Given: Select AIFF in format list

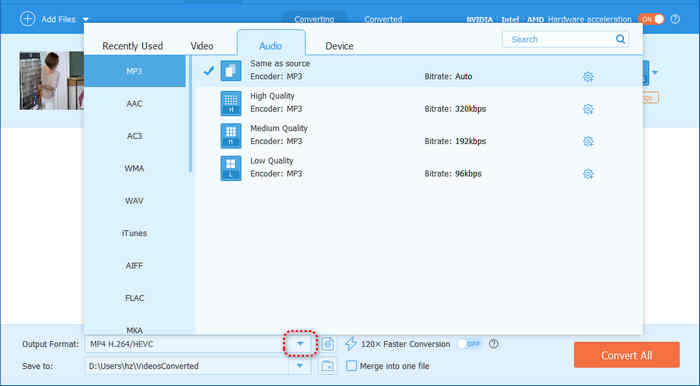Looking at the screenshot, I should tap(135, 266).
